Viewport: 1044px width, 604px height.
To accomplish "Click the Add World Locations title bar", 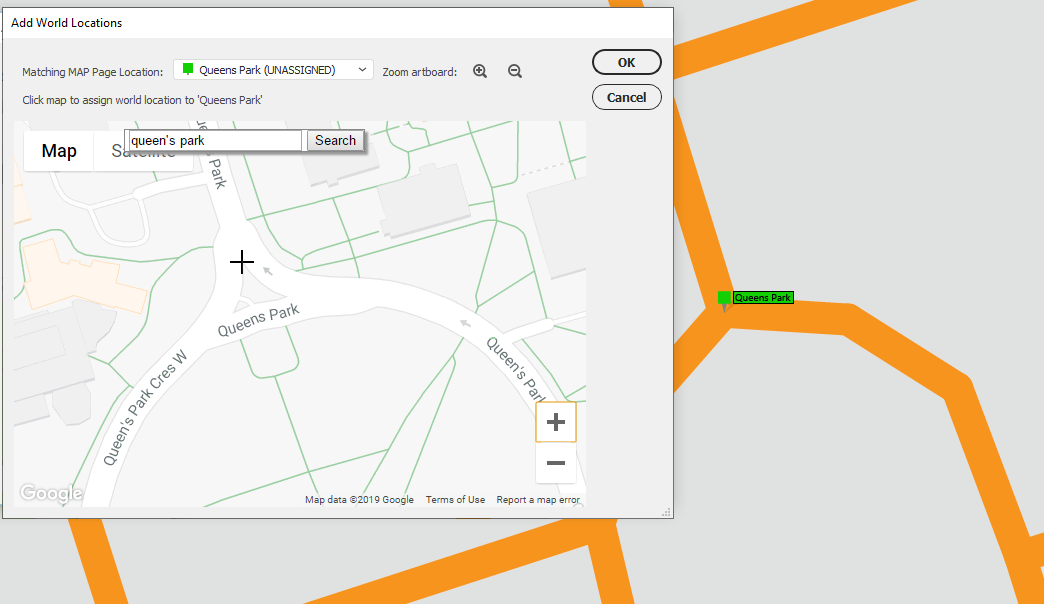I will tap(338, 23).
